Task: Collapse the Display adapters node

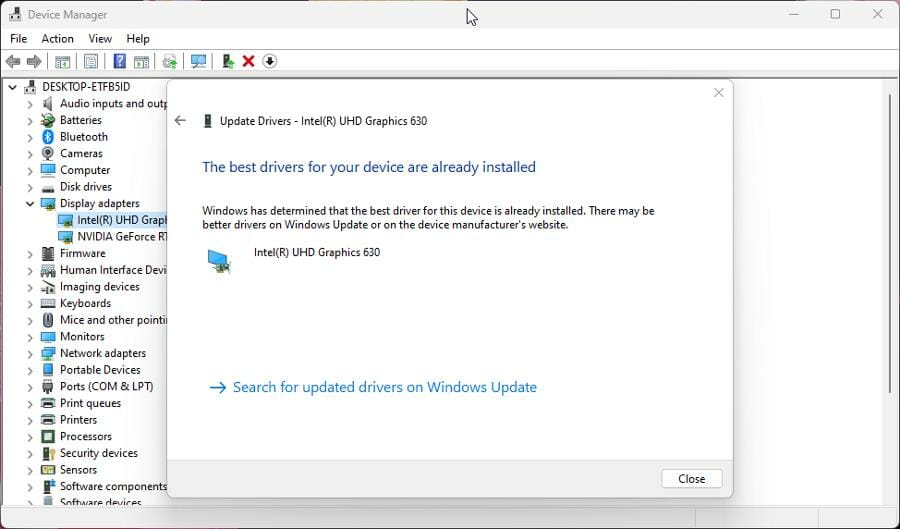Action: 30,204
